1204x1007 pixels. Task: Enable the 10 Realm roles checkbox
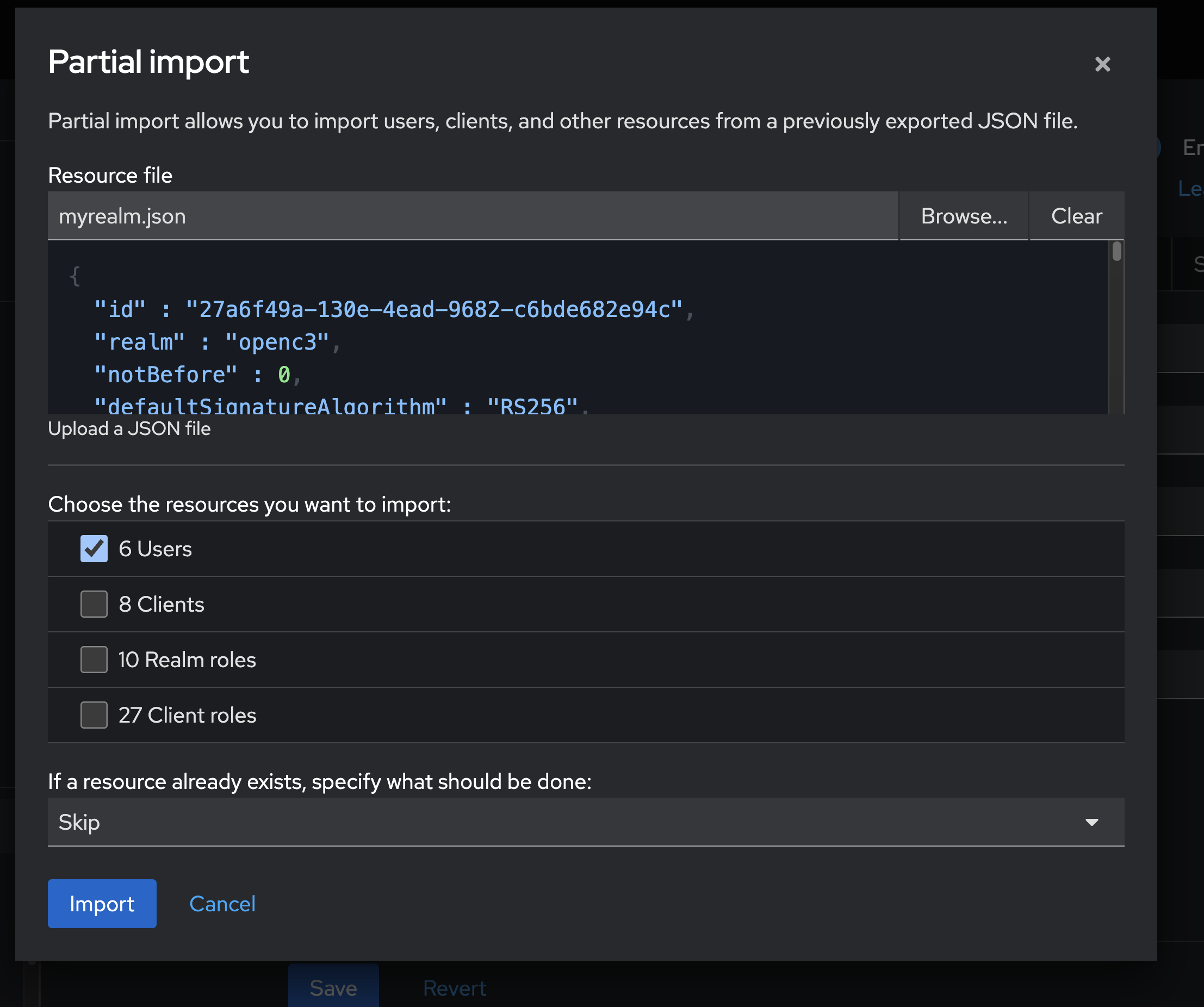(x=94, y=660)
